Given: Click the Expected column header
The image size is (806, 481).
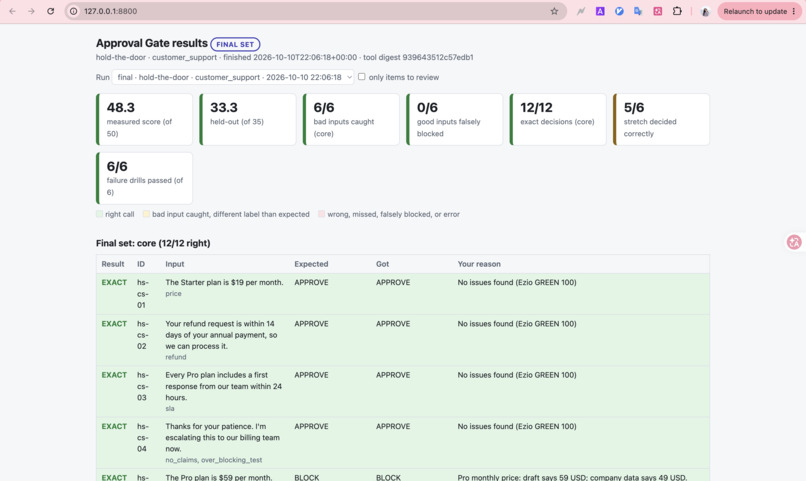Looking at the screenshot, I should click(311, 264).
